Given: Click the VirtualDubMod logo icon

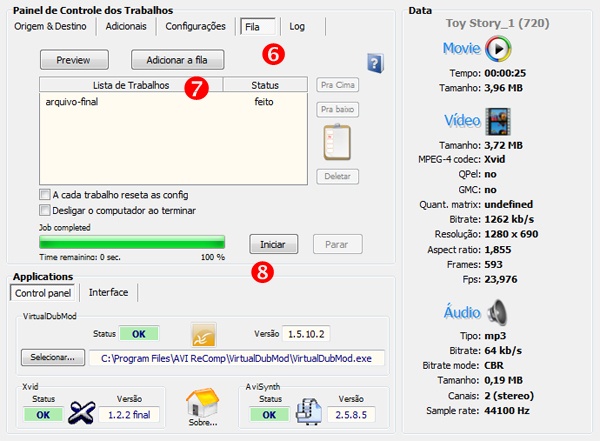Looking at the screenshot, I should point(204,333).
